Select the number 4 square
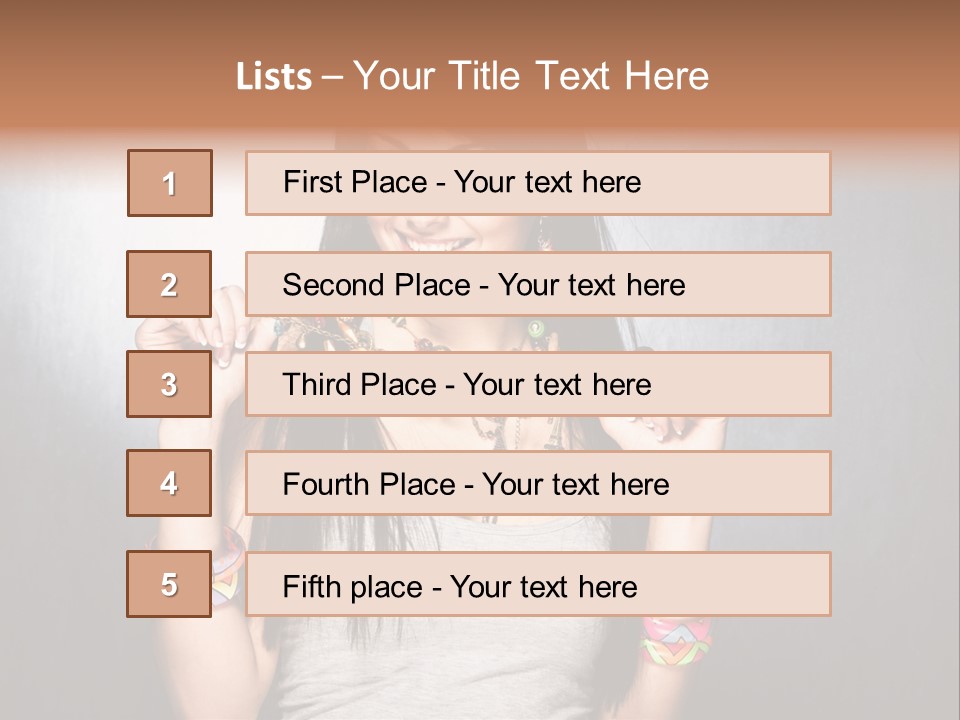The image size is (960, 720). tap(169, 484)
